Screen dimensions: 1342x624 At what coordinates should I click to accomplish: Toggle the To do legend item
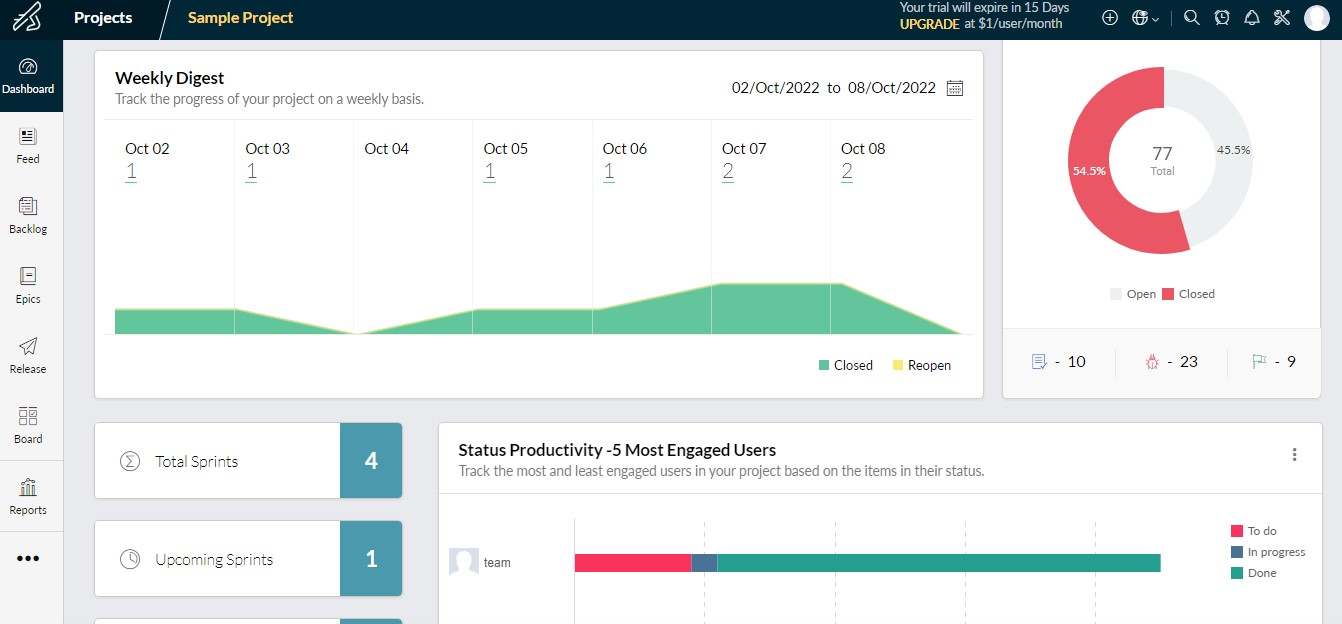(x=1254, y=531)
